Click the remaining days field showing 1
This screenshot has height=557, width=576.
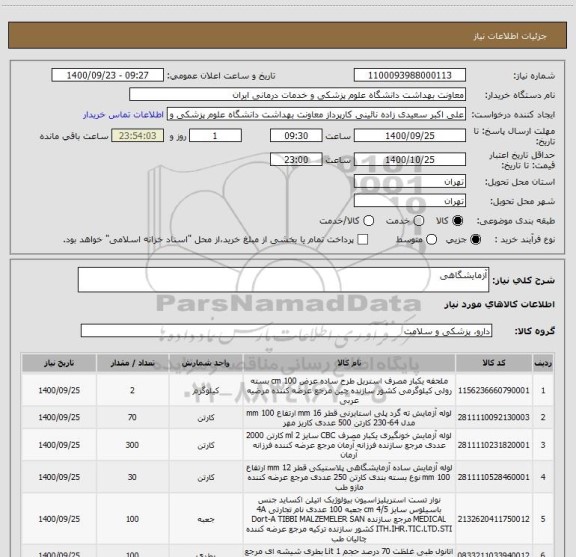(x=215, y=136)
